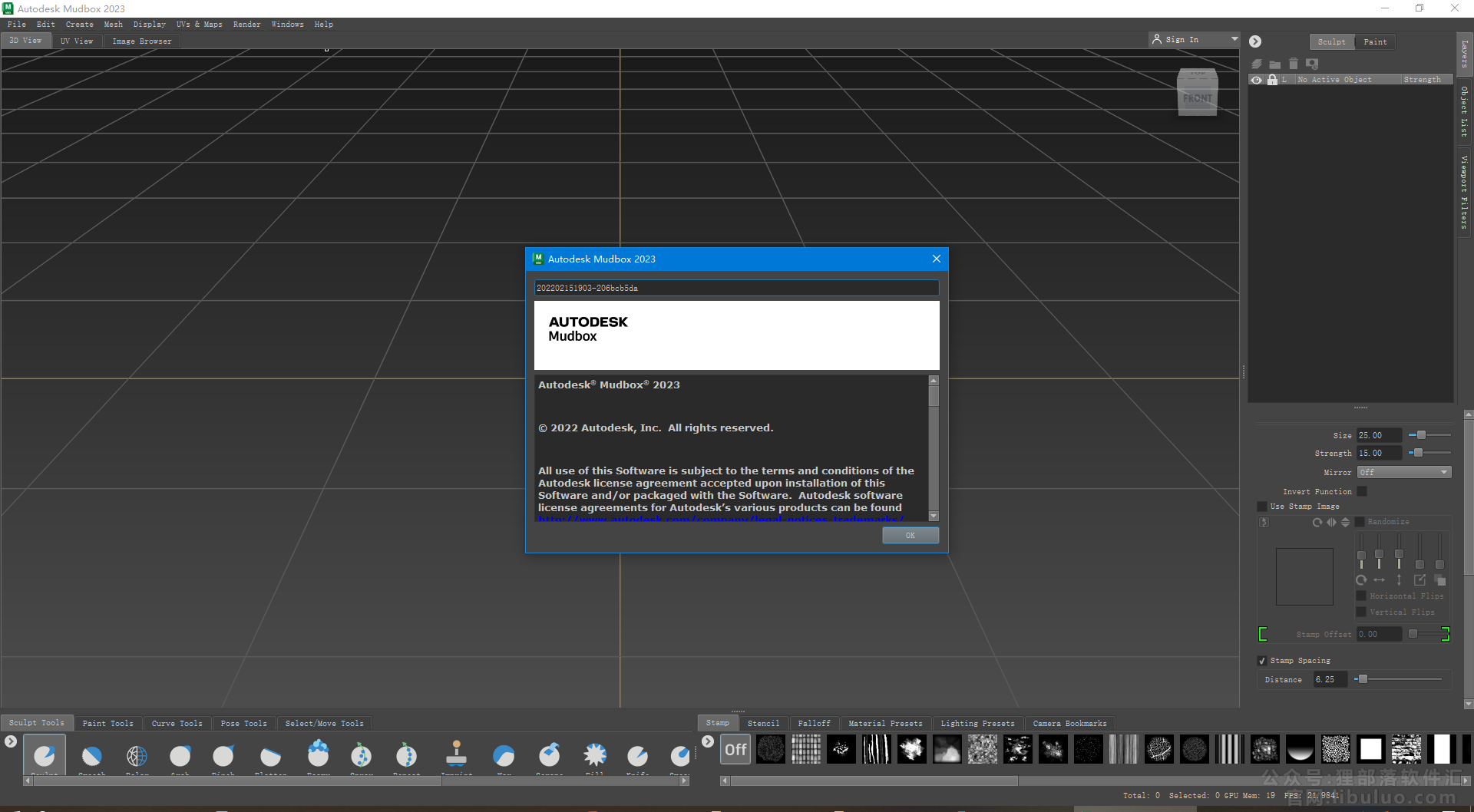Click the about text scrollbar up arrow
This screenshot has width=1474, height=812.
pyautogui.click(x=934, y=381)
